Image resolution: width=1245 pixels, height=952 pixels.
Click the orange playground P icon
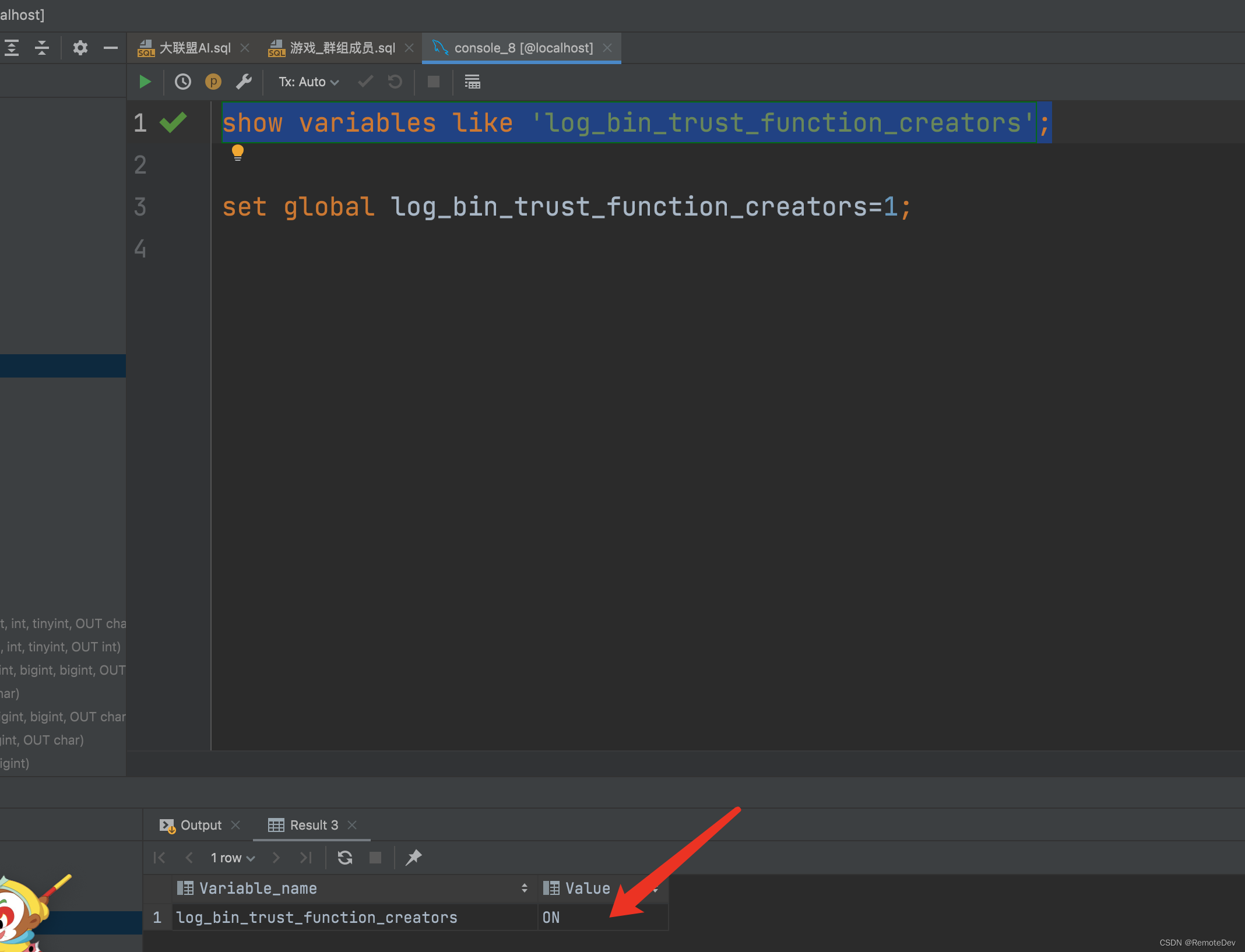click(x=213, y=82)
